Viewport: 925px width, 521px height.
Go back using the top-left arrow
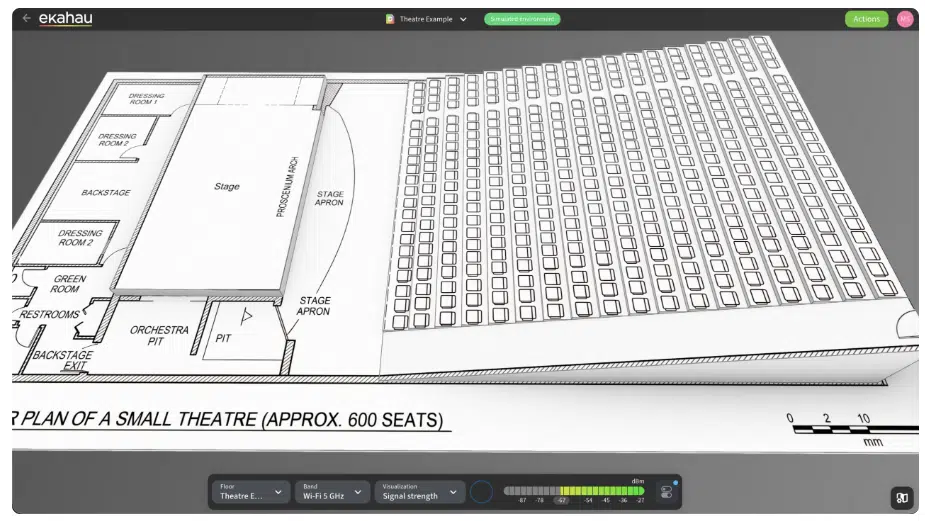(26, 18)
